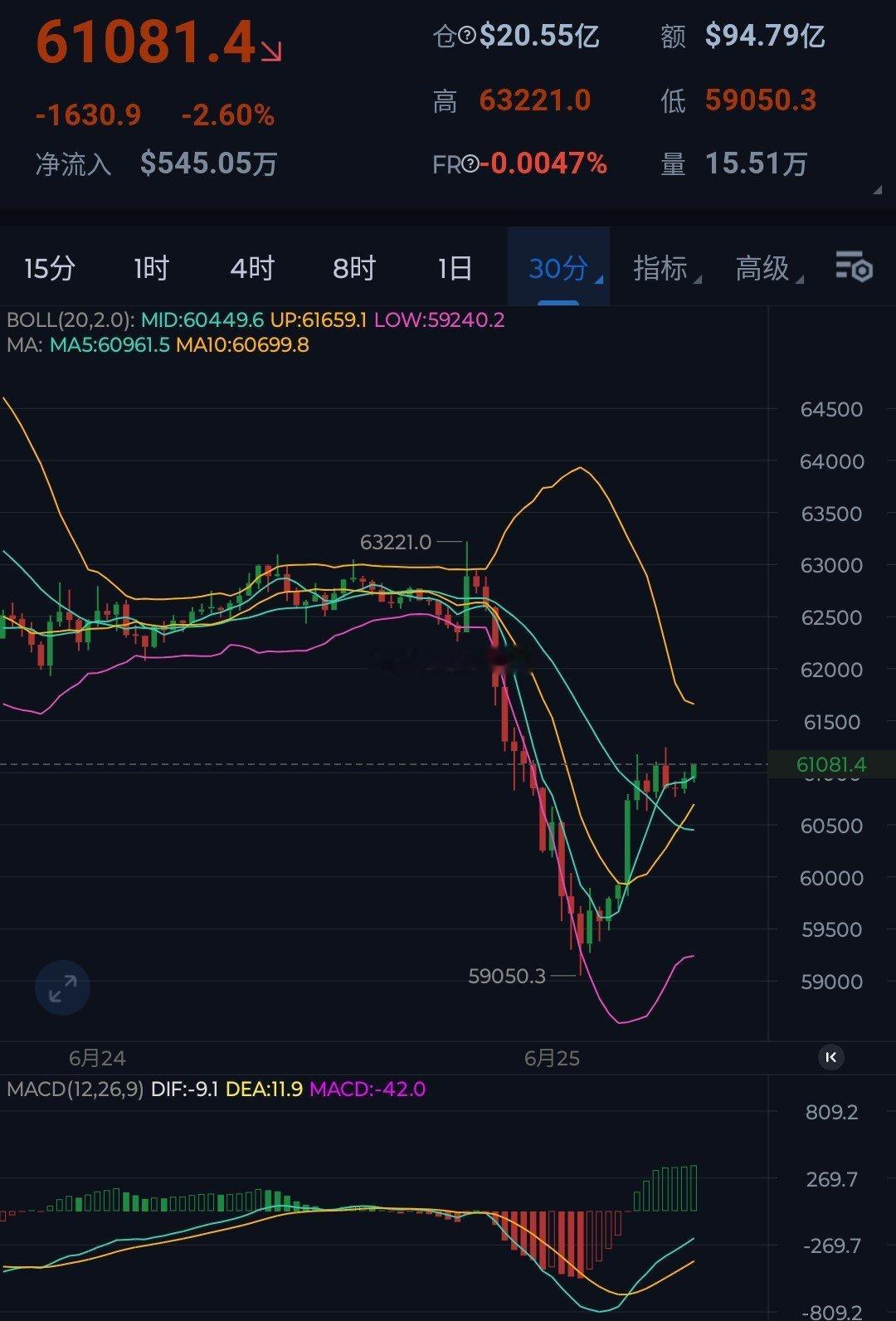Screen dimensions: 896x1321
Task: Tap the 269.7 MACD axis label
Action: tap(833, 1179)
